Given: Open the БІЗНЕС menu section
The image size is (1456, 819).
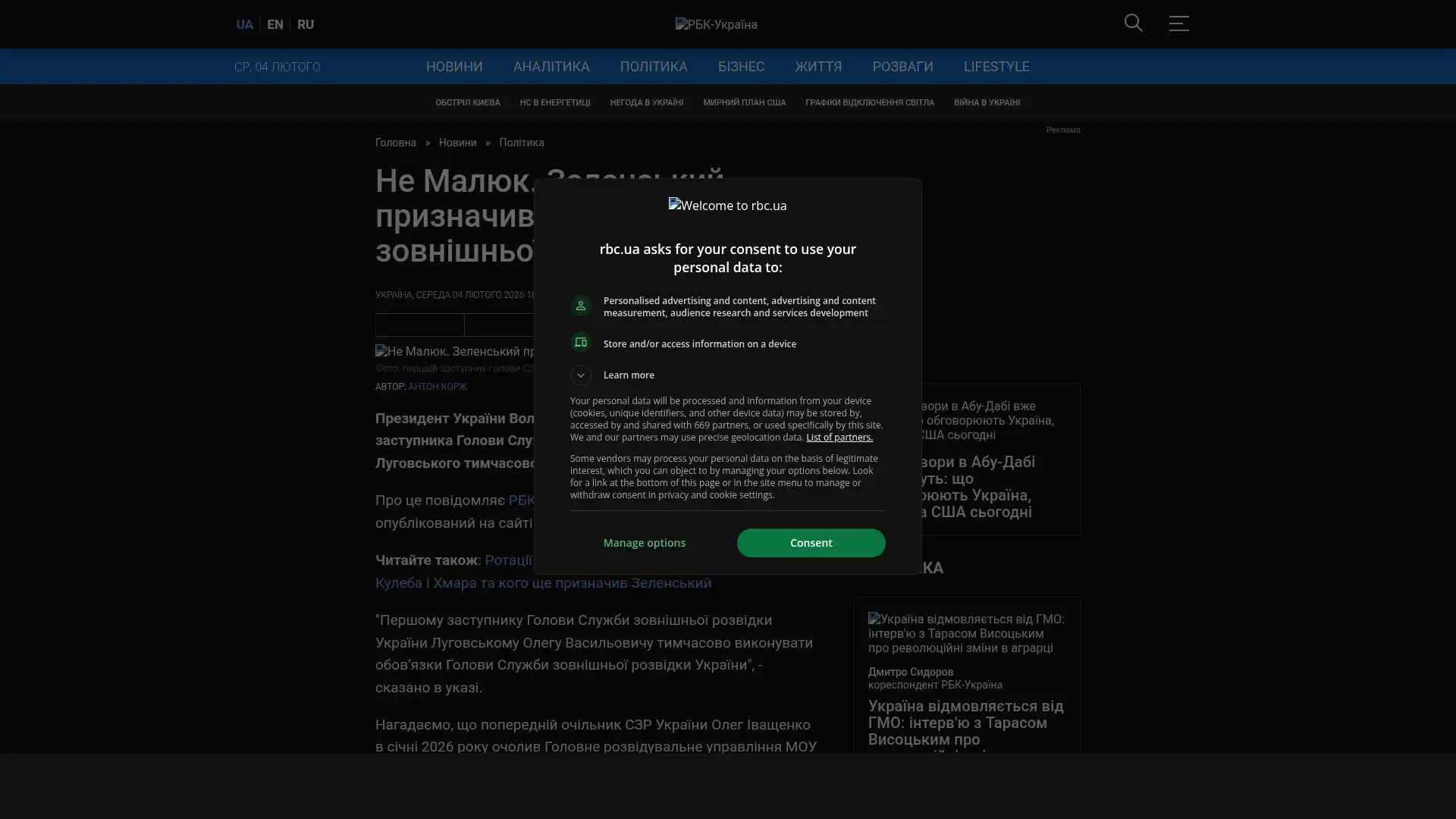Looking at the screenshot, I should coord(741,67).
